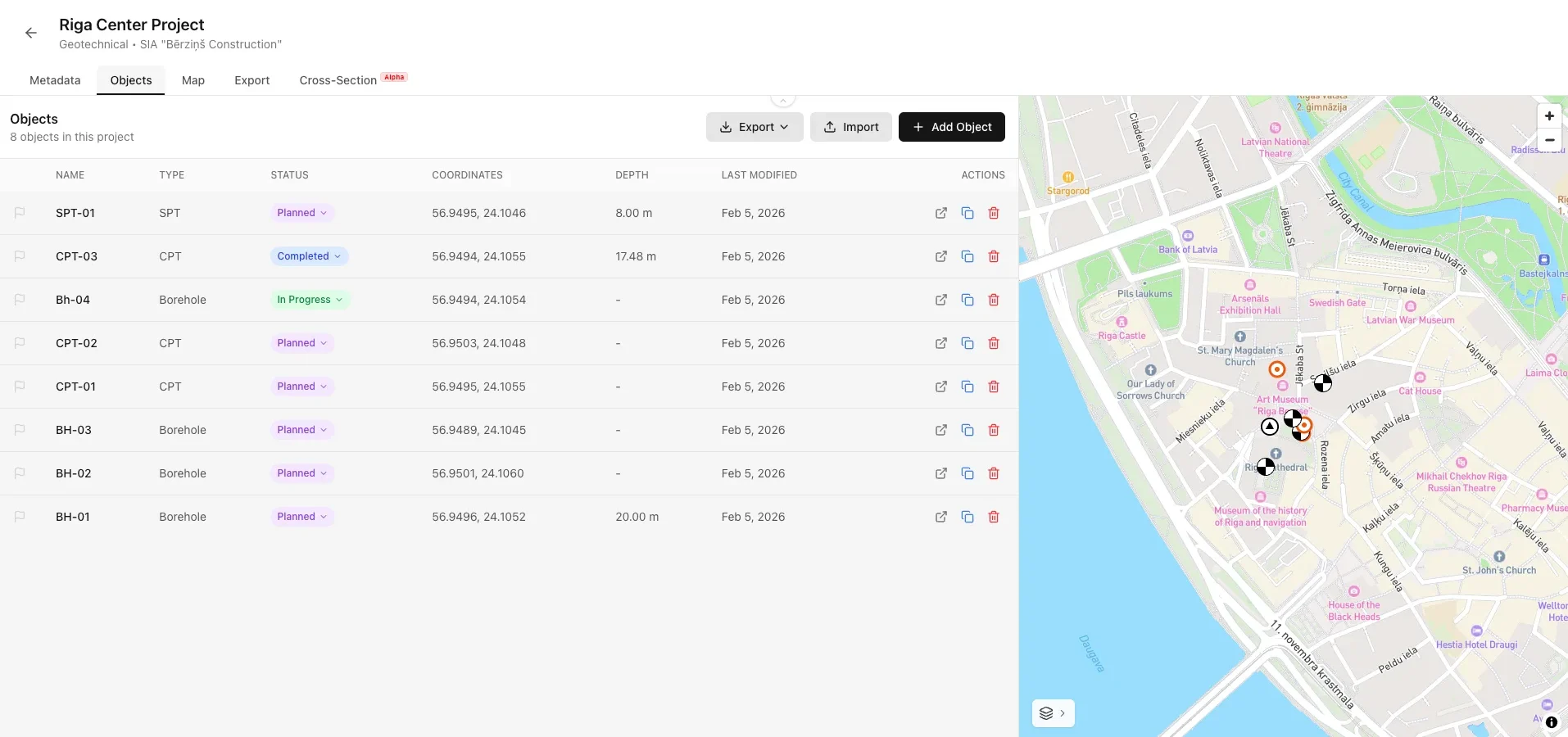Open BH-01 via external link icon
This screenshot has width=1568, height=737.
coord(941,517)
